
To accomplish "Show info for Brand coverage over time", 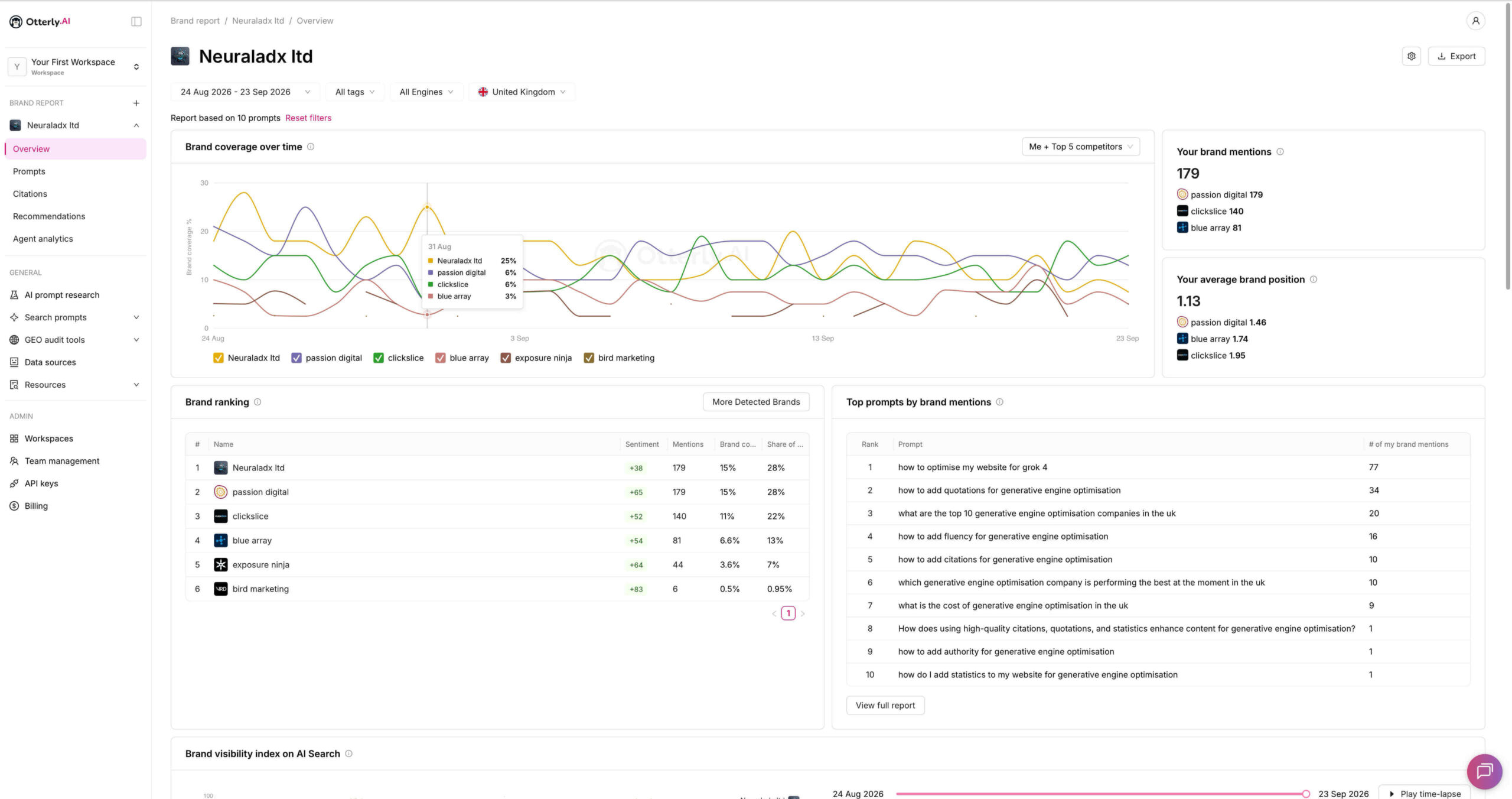I will 311,147.
